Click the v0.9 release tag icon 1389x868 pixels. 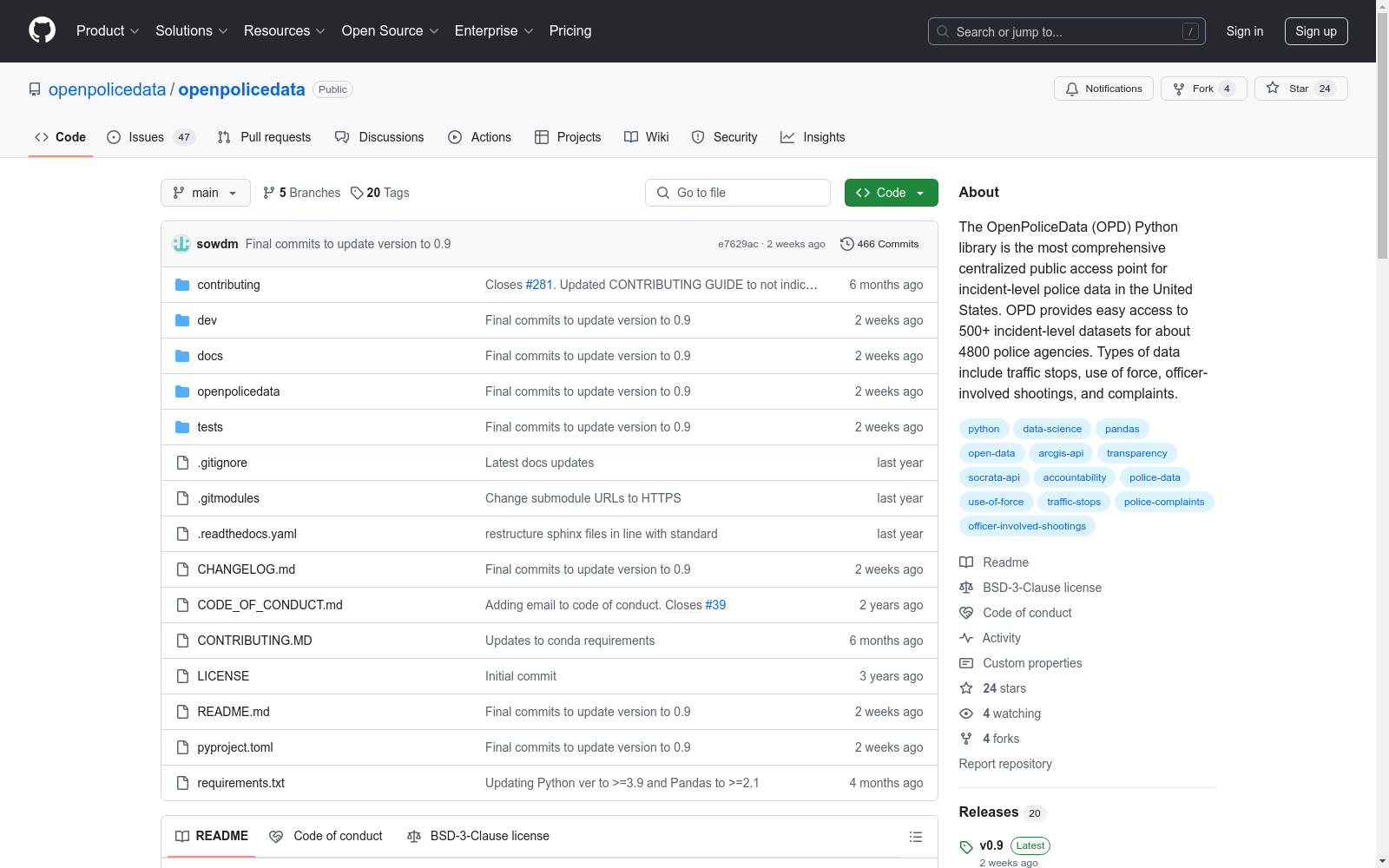click(x=966, y=847)
